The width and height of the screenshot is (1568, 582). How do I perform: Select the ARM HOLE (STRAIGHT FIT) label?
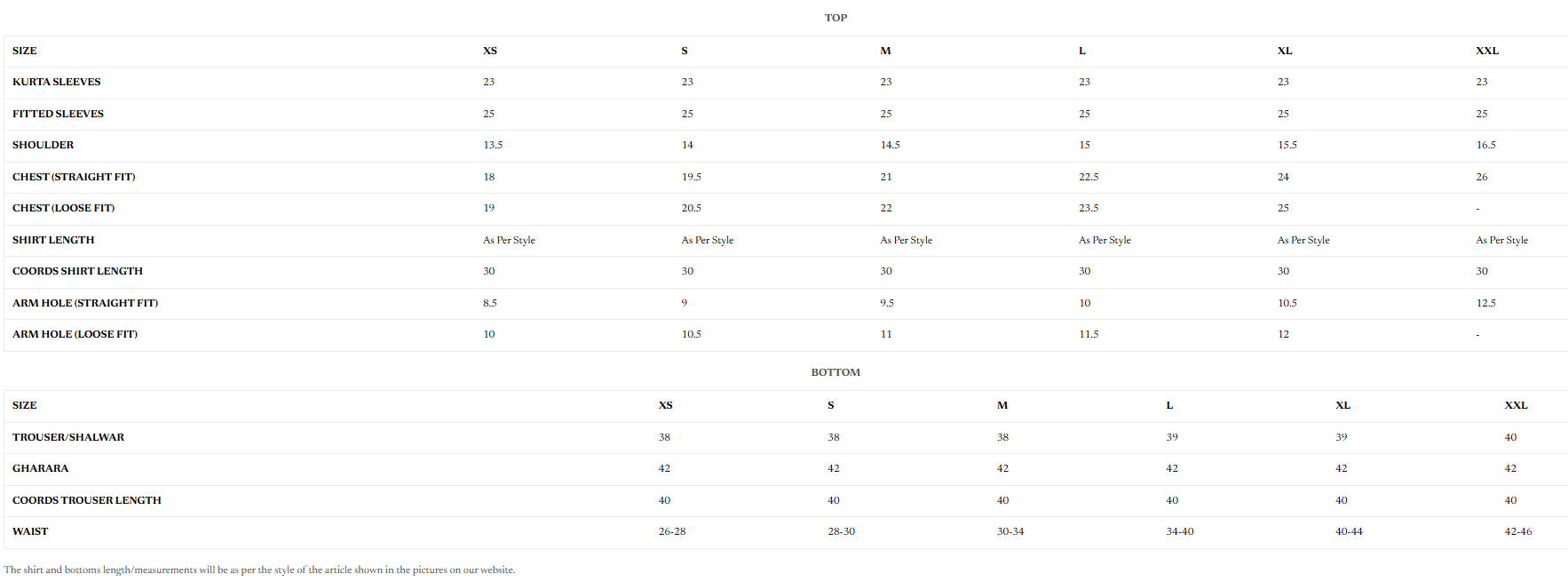tap(85, 303)
